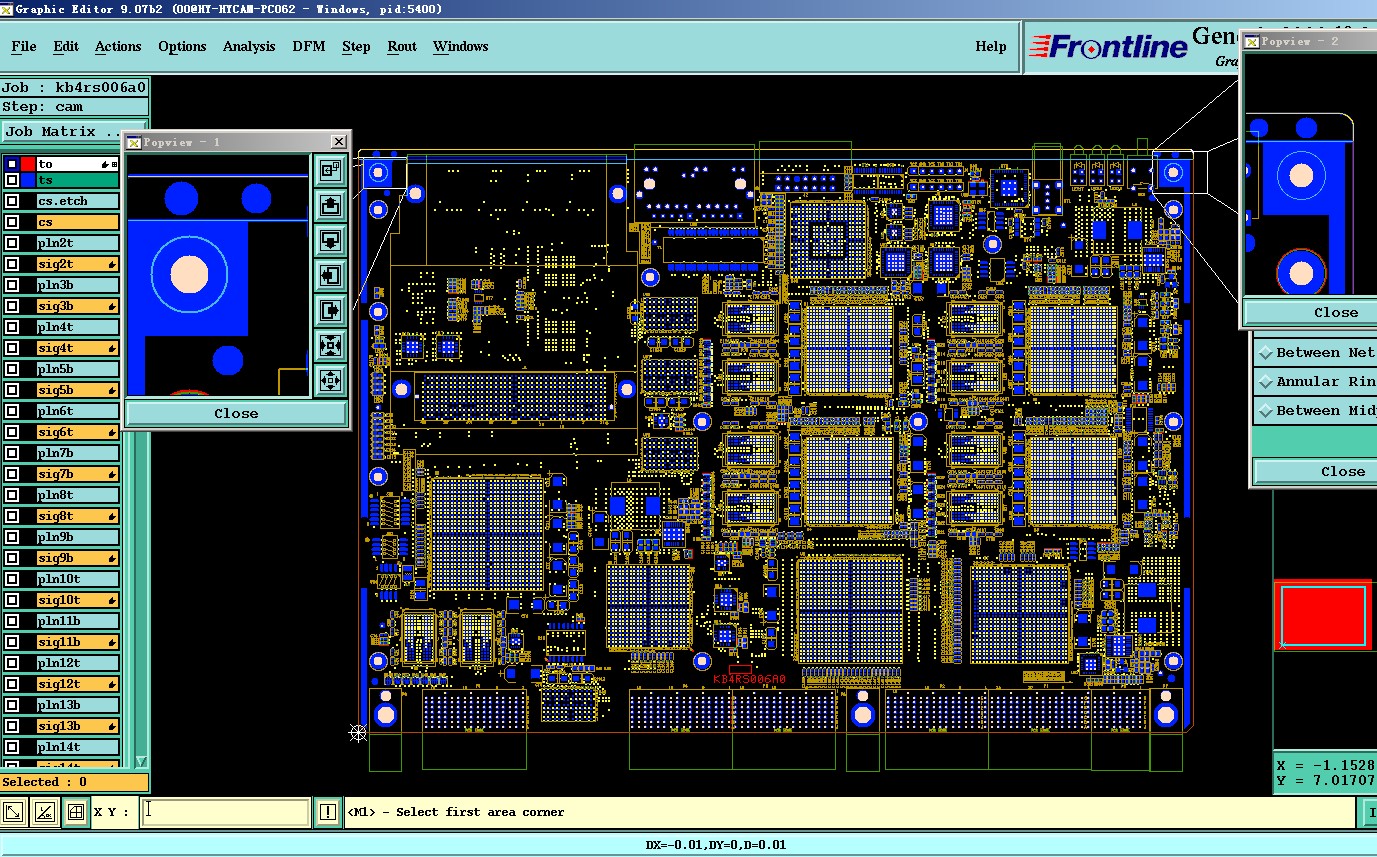
Task: Click blue color swatch of 'ts' layer
Action: click(28, 180)
